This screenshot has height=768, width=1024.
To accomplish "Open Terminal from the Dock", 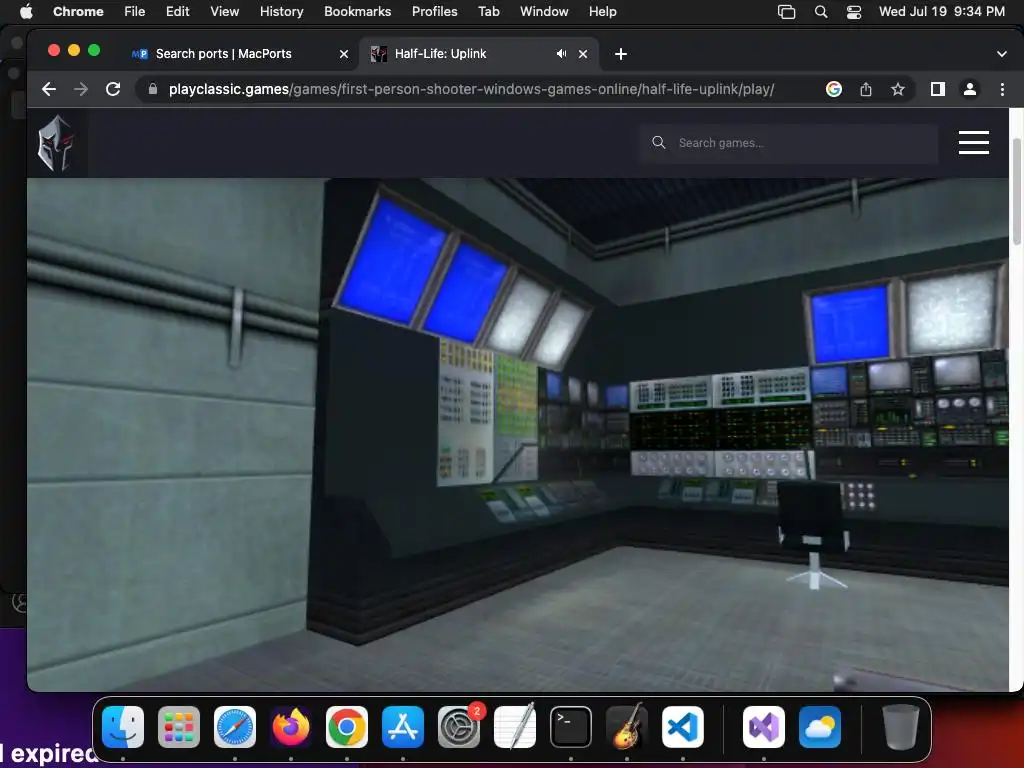I will tap(571, 727).
